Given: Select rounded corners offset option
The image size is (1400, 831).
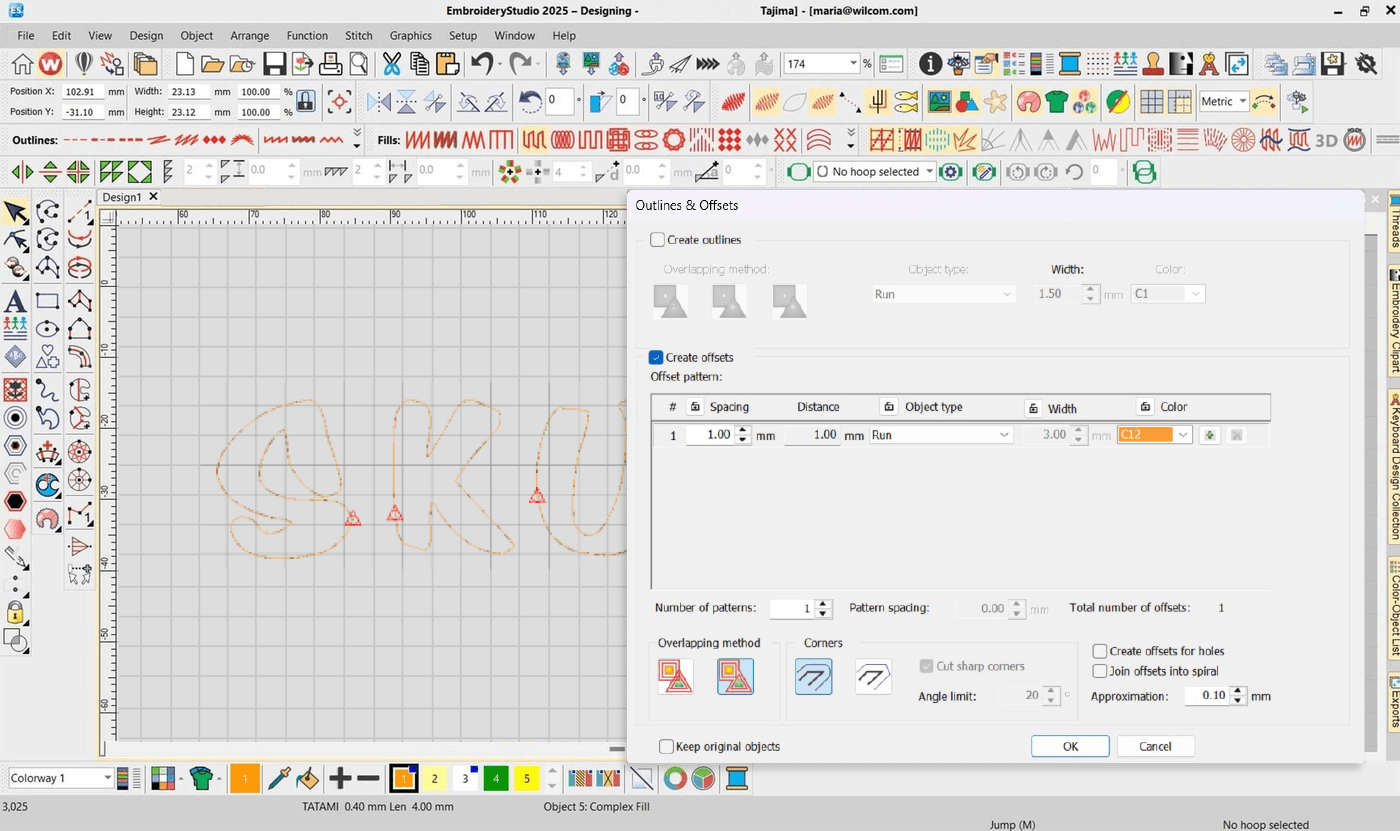Looking at the screenshot, I should pyautogui.click(x=813, y=677).
